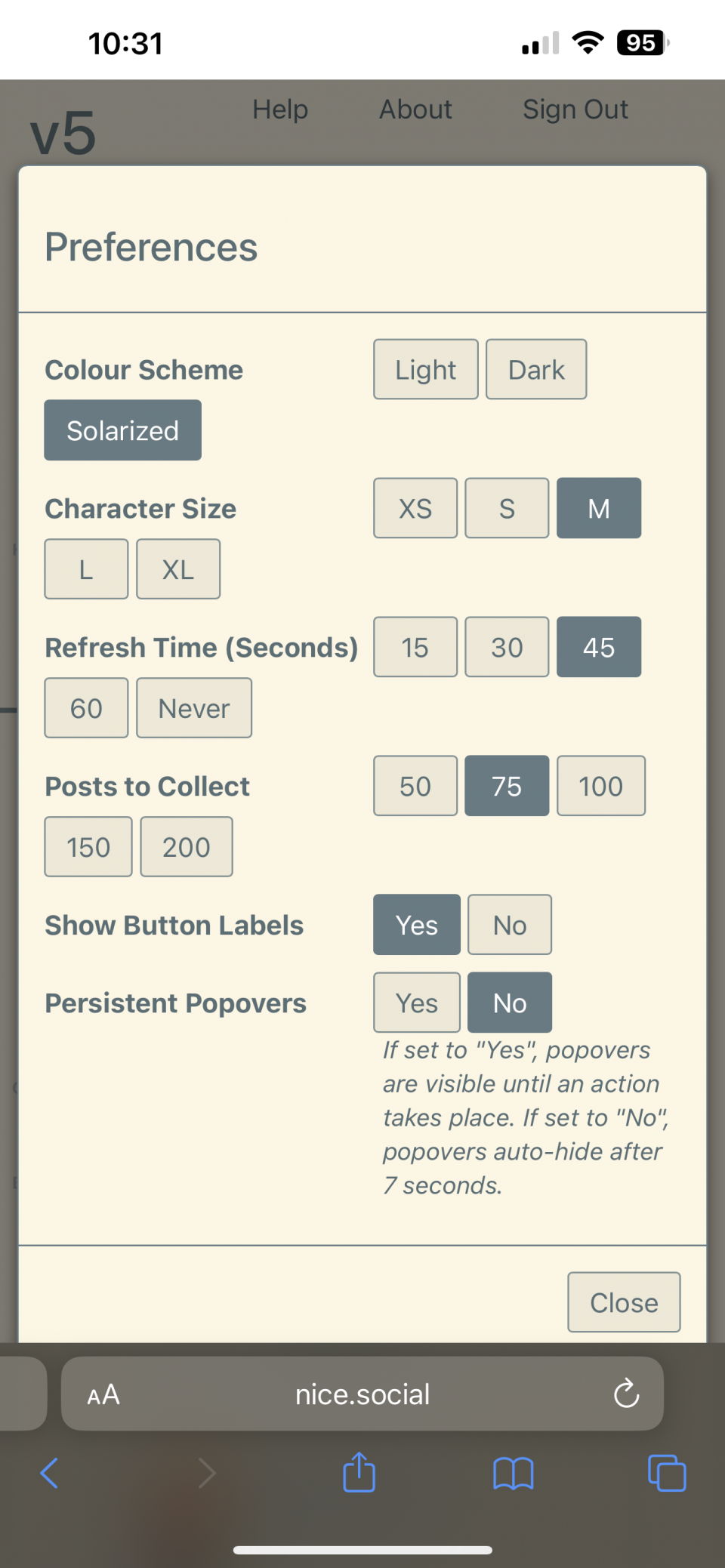The image size is (725, 1568).
Task: Close the Preferences dialog
Action: 624,1302
